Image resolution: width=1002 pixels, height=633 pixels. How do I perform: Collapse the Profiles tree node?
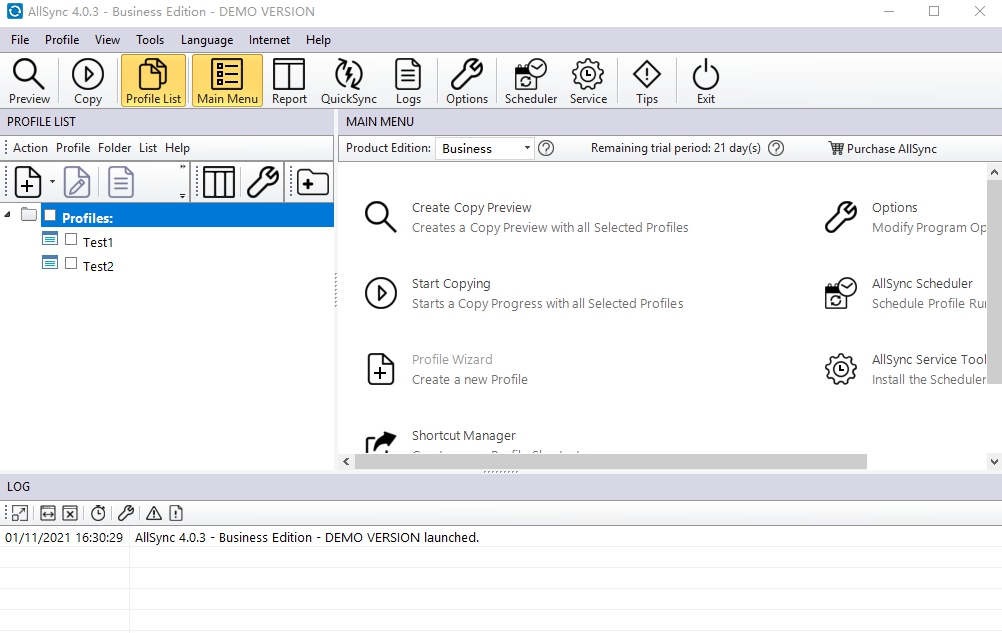point(8,212)
